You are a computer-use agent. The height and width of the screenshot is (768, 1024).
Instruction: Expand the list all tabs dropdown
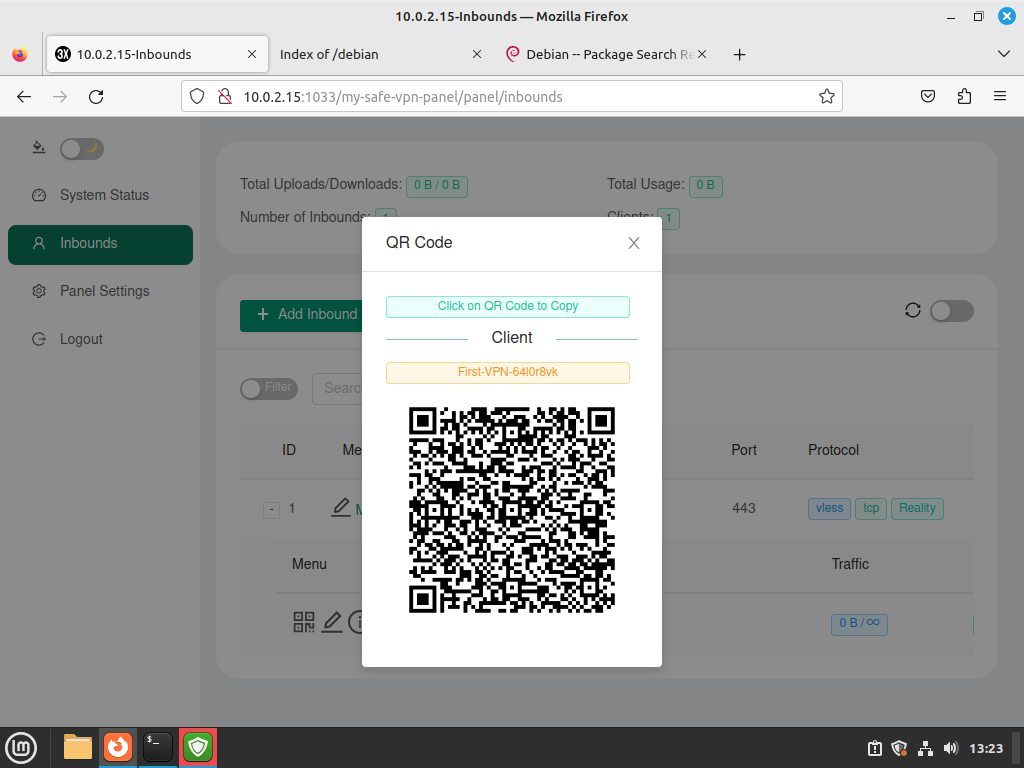pos(1004,54)
